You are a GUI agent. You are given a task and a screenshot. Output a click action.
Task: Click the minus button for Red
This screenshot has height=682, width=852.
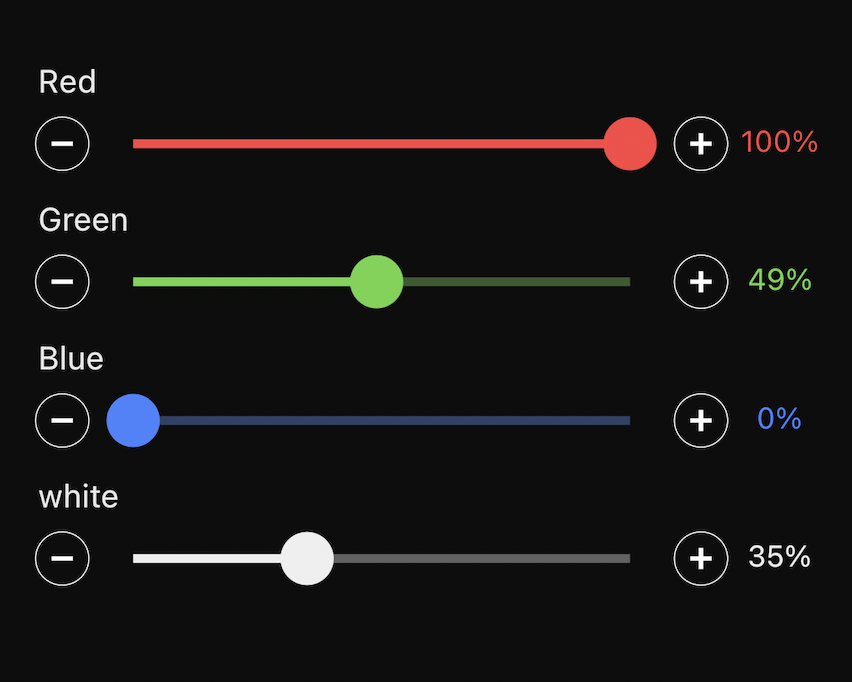click(x=62, y=144)
